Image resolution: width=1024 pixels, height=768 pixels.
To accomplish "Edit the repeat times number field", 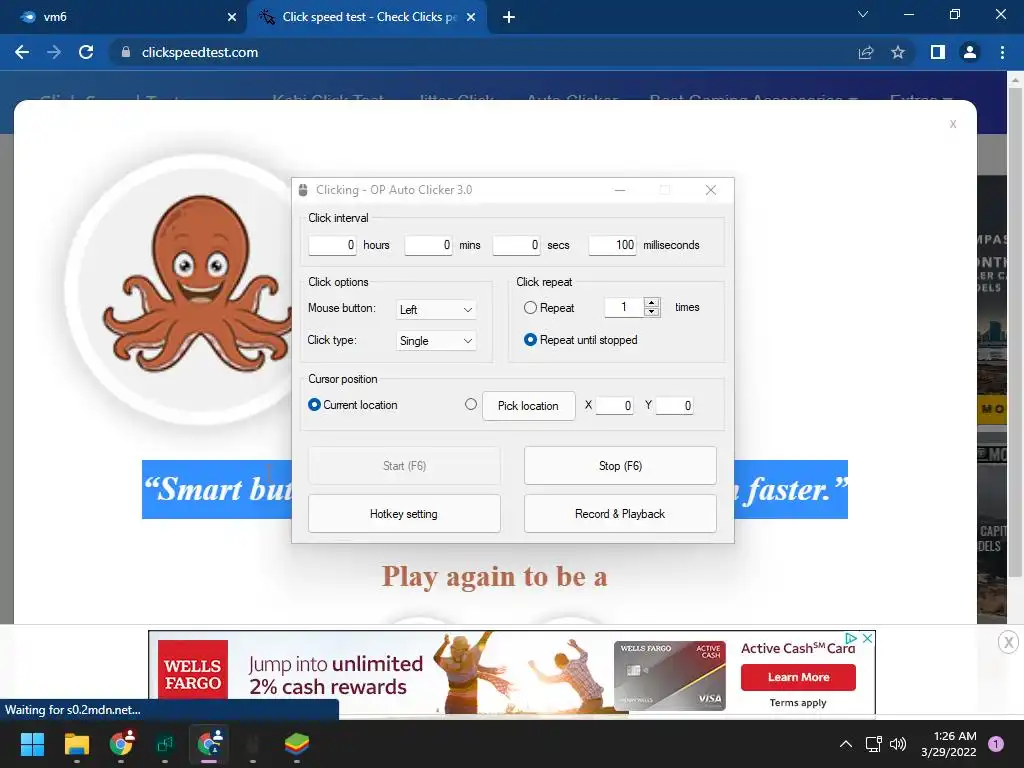I will 624,307.
